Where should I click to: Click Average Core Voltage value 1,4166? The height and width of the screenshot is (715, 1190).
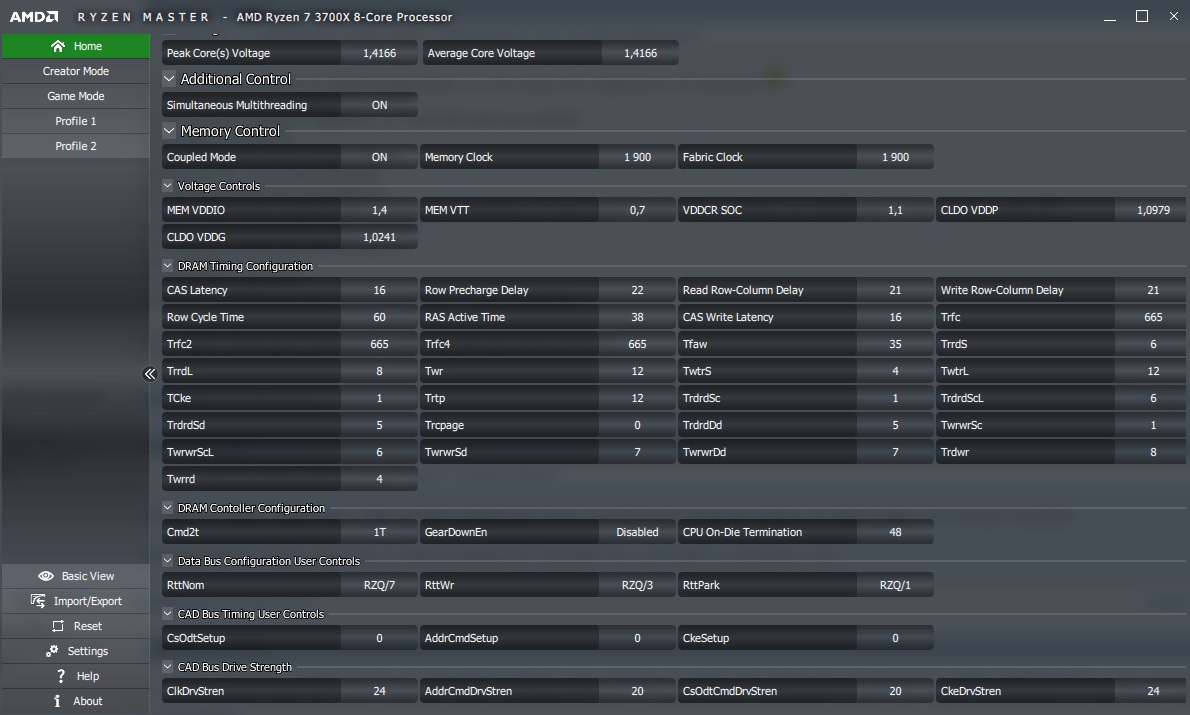(641, 53)
